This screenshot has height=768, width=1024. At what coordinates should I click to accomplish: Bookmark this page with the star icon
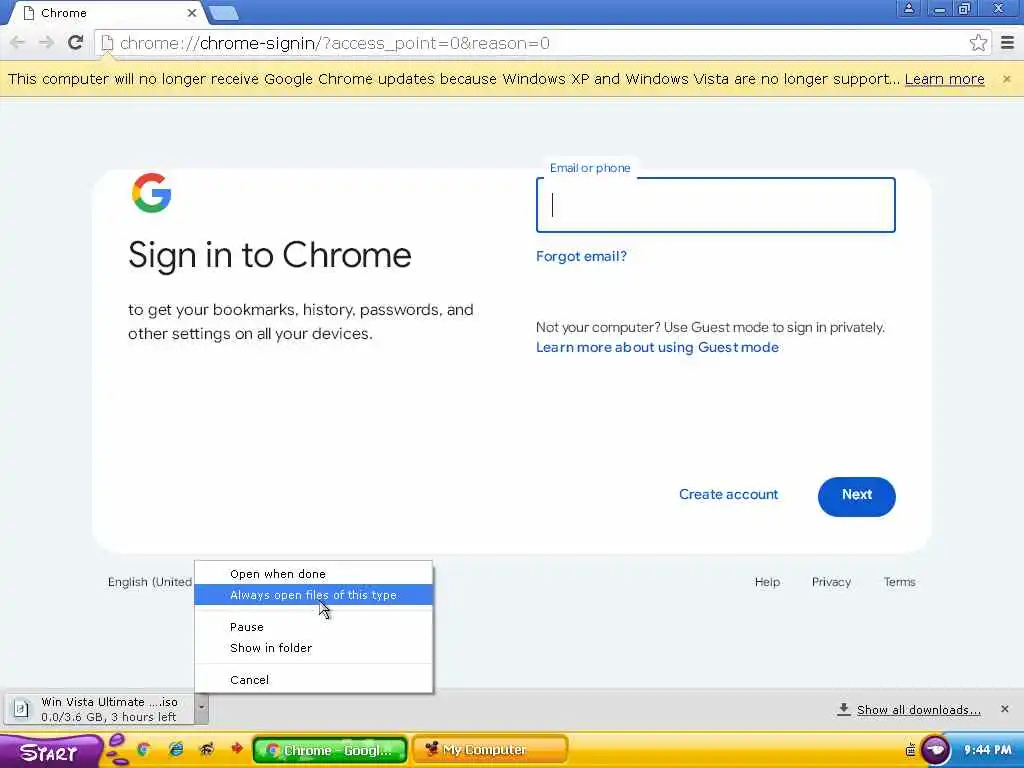(978, 43)
